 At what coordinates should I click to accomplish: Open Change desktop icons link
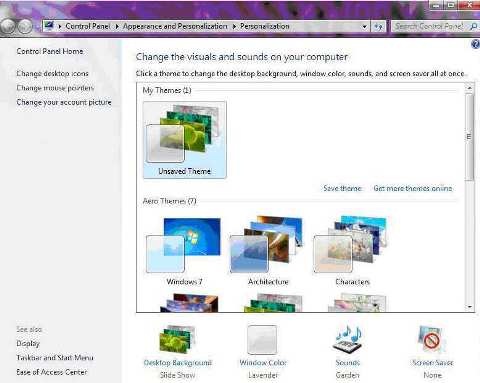click(53, 73)
